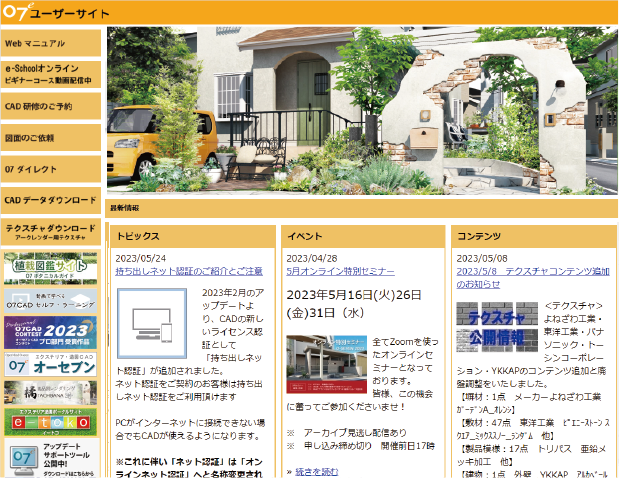
Task: Open テクスチャダウンロード menu item
Action: click(50, 232)
